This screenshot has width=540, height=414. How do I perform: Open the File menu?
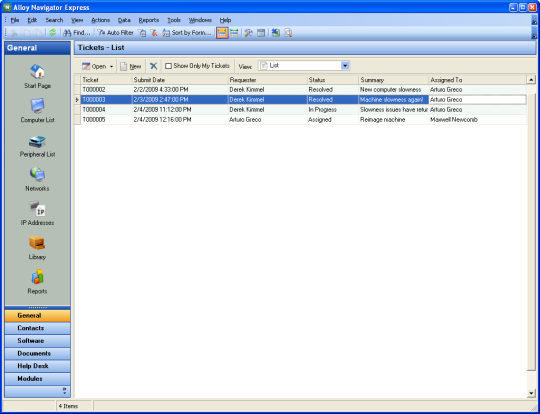[14, 20]
